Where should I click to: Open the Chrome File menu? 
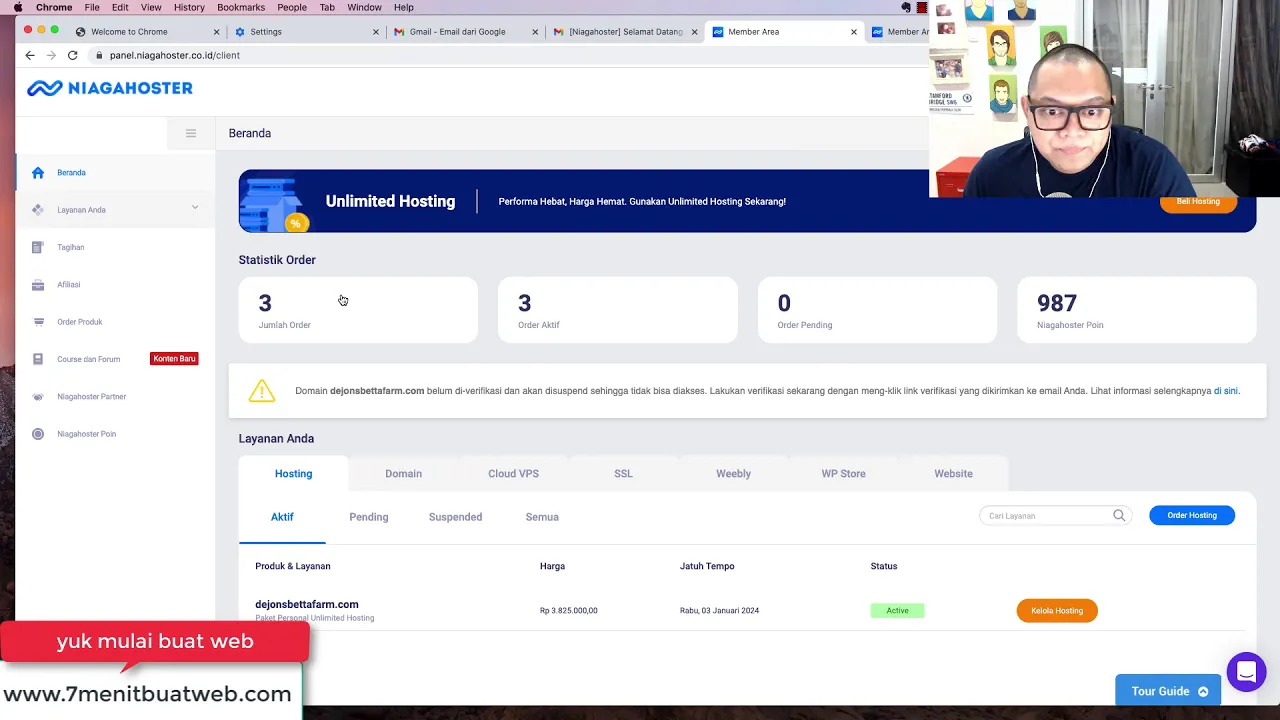click(92, 7)
